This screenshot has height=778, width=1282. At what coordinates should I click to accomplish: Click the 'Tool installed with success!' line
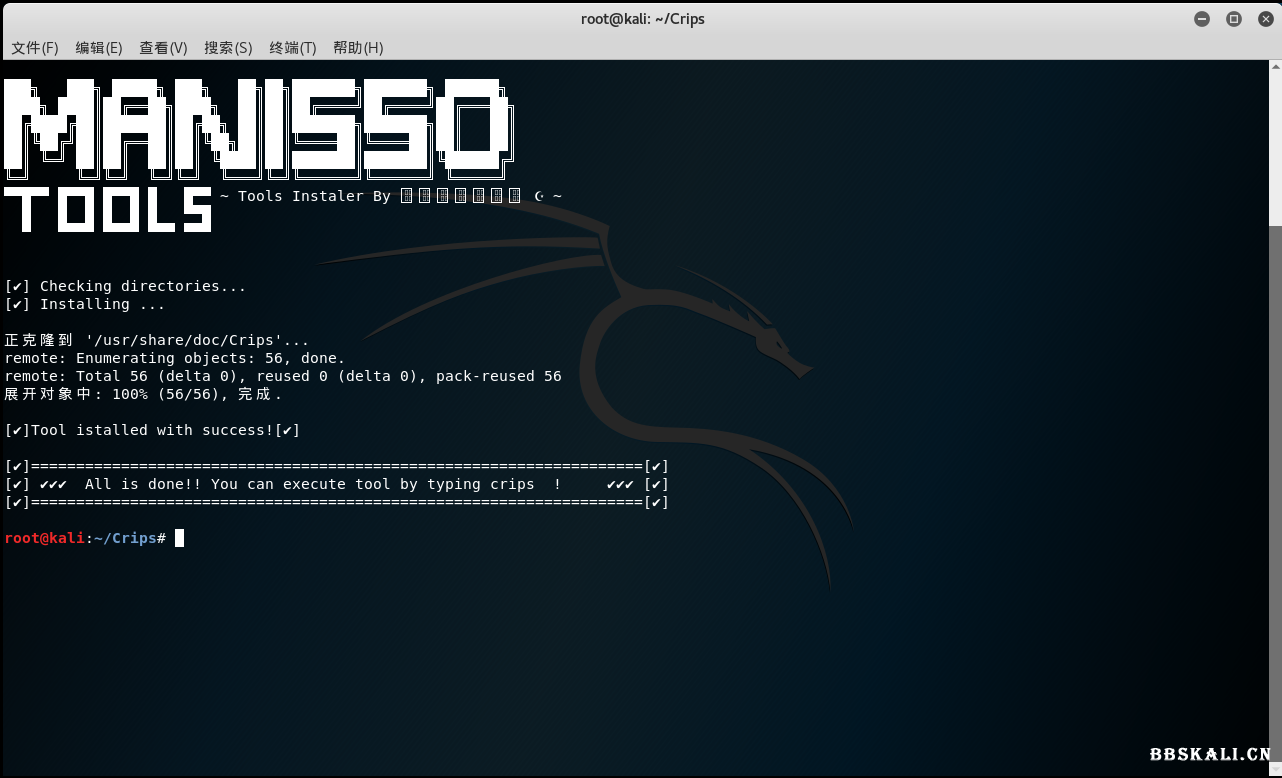pos(152,430)
